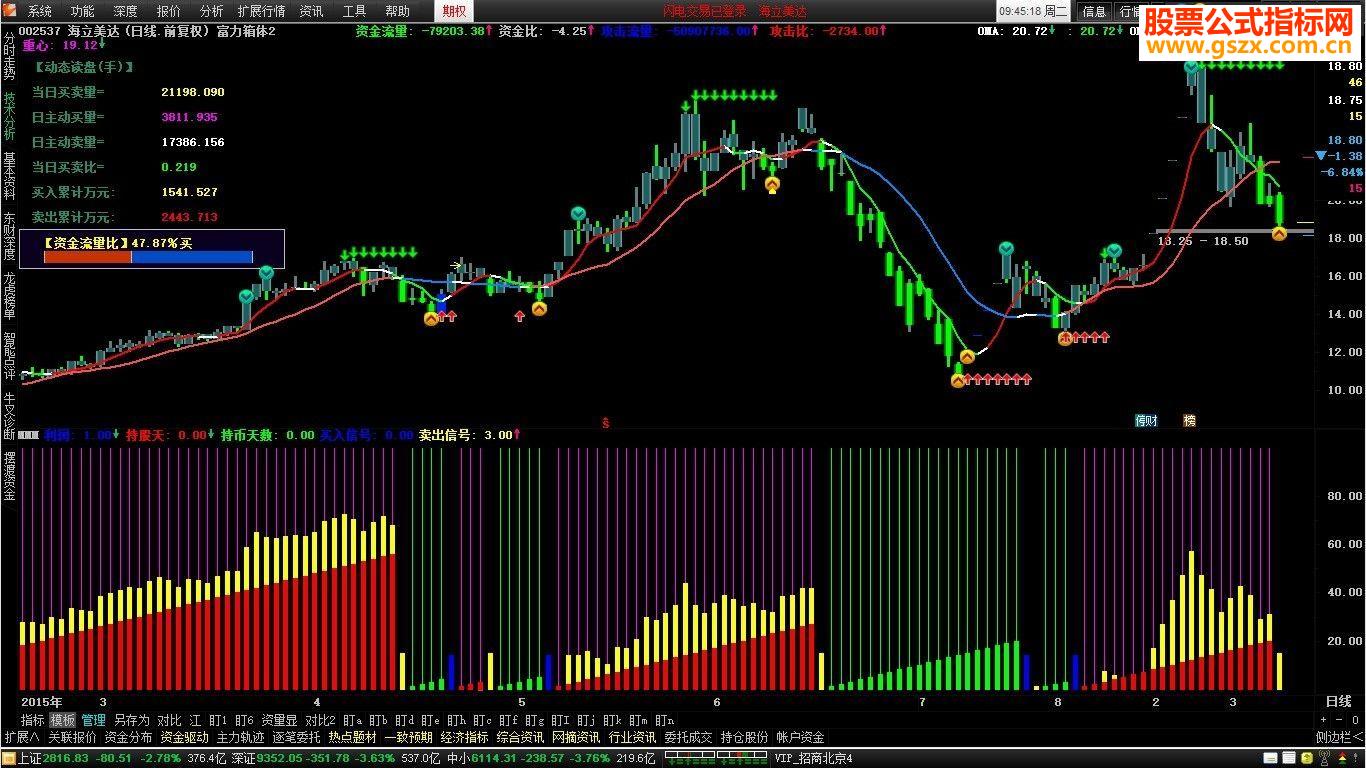Click 另存为 to save template
The image size is (1366, 768).
pyautogui.click(x=131, y=720)
